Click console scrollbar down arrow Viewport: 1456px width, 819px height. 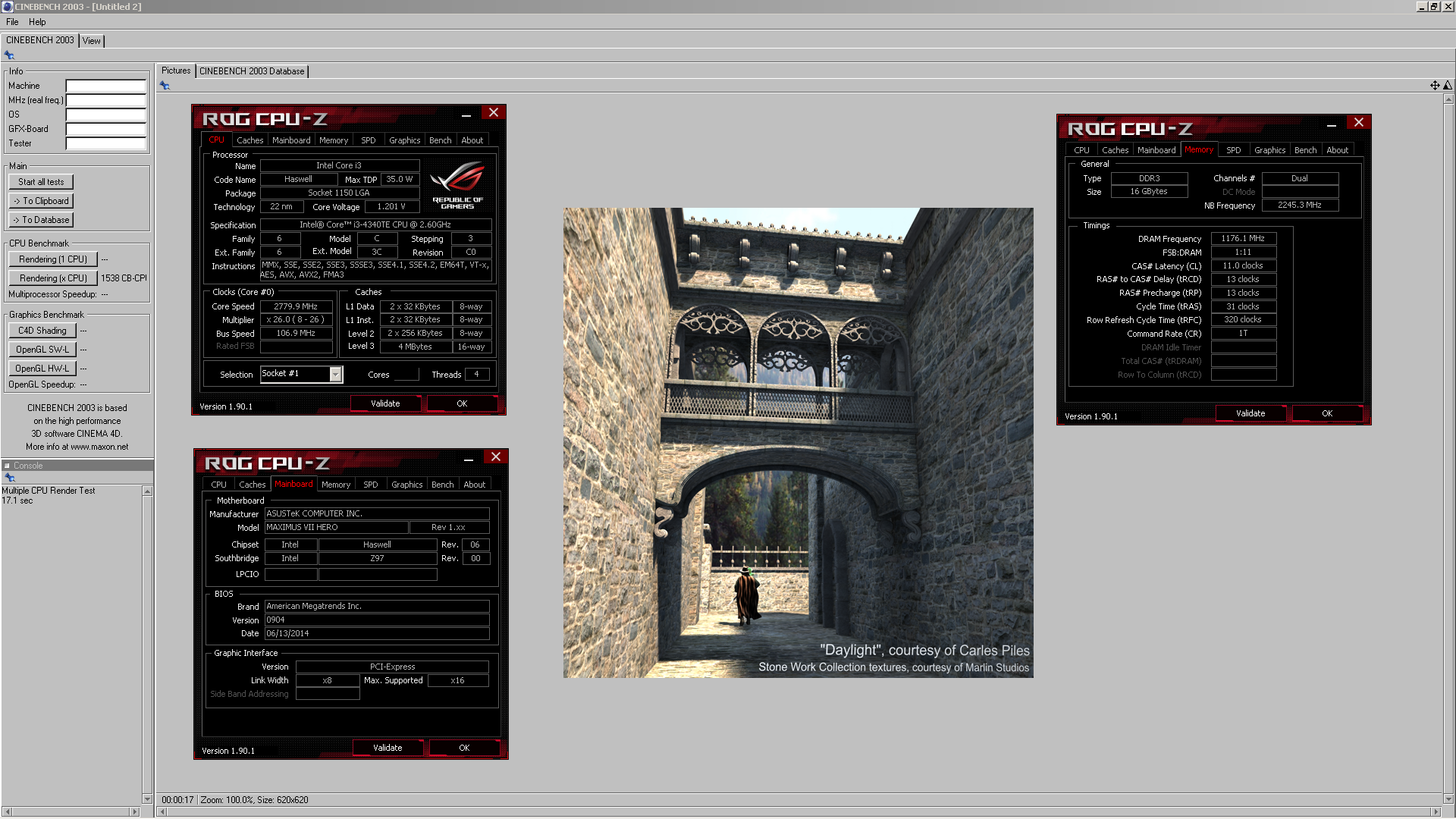(x=147, y=799)
